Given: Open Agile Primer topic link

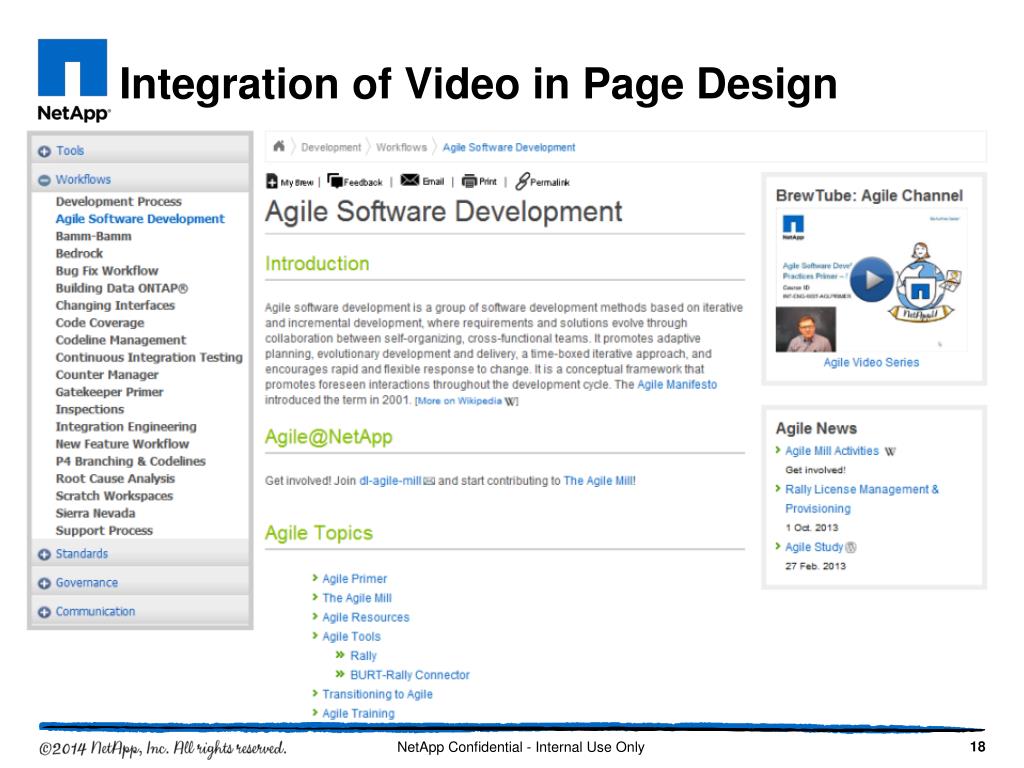Looking at the screenshot, I should (355, 579).
